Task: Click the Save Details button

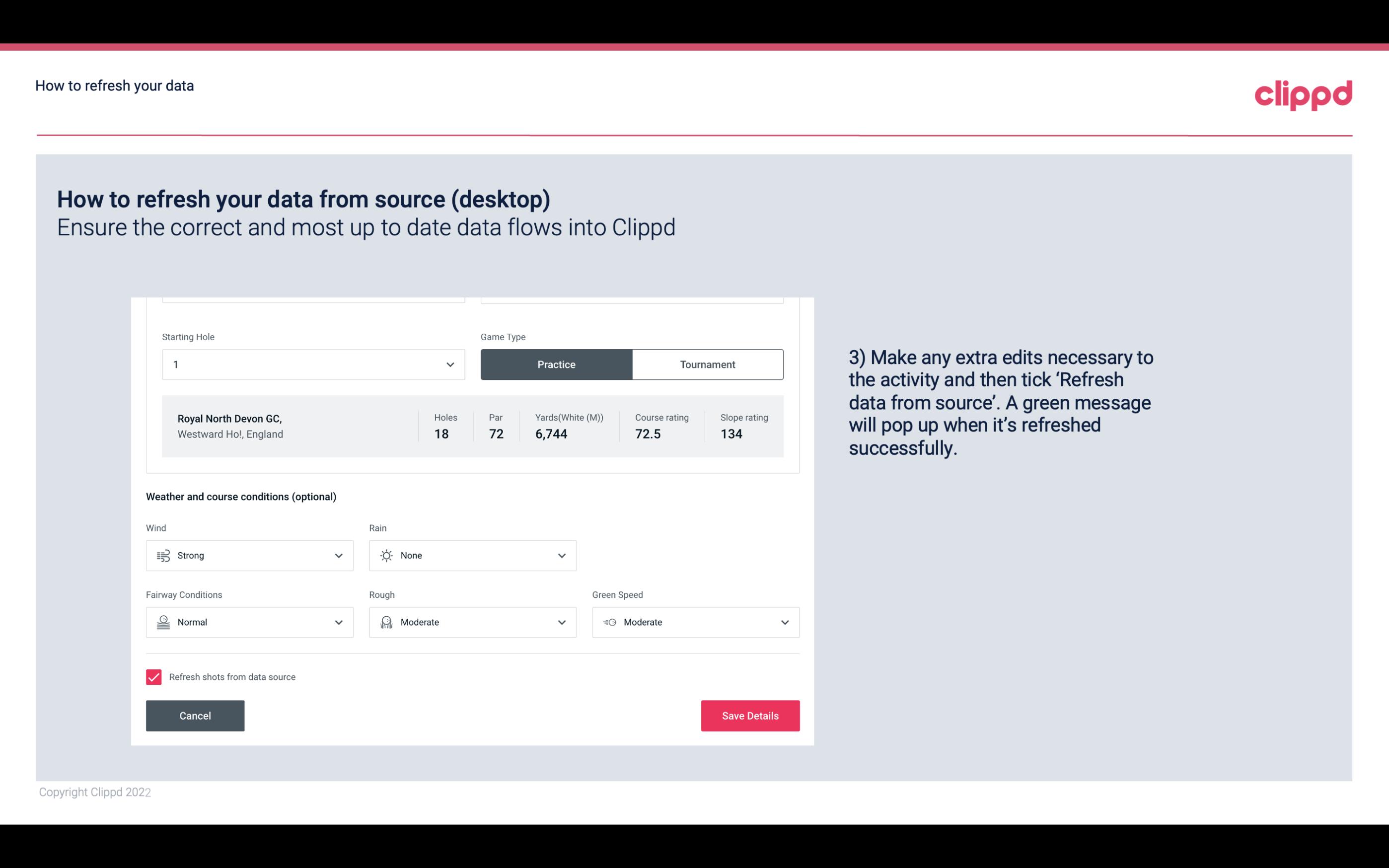Action: click(750, 715)
